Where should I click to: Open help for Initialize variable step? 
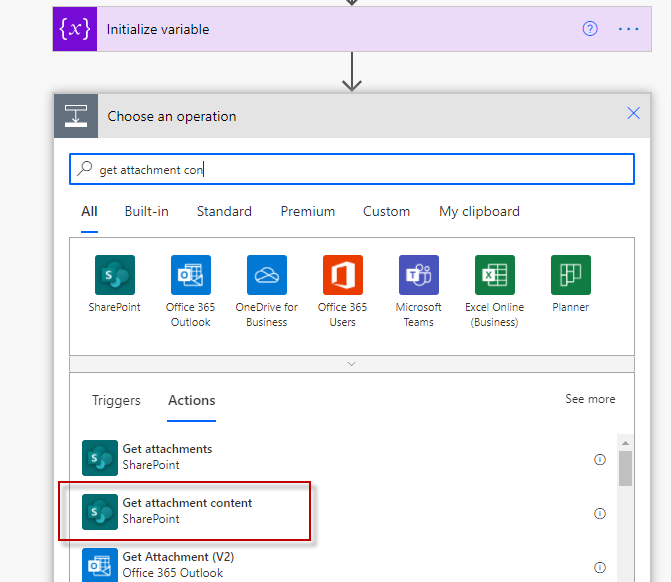pyautogui.click(x=590, y=29)
